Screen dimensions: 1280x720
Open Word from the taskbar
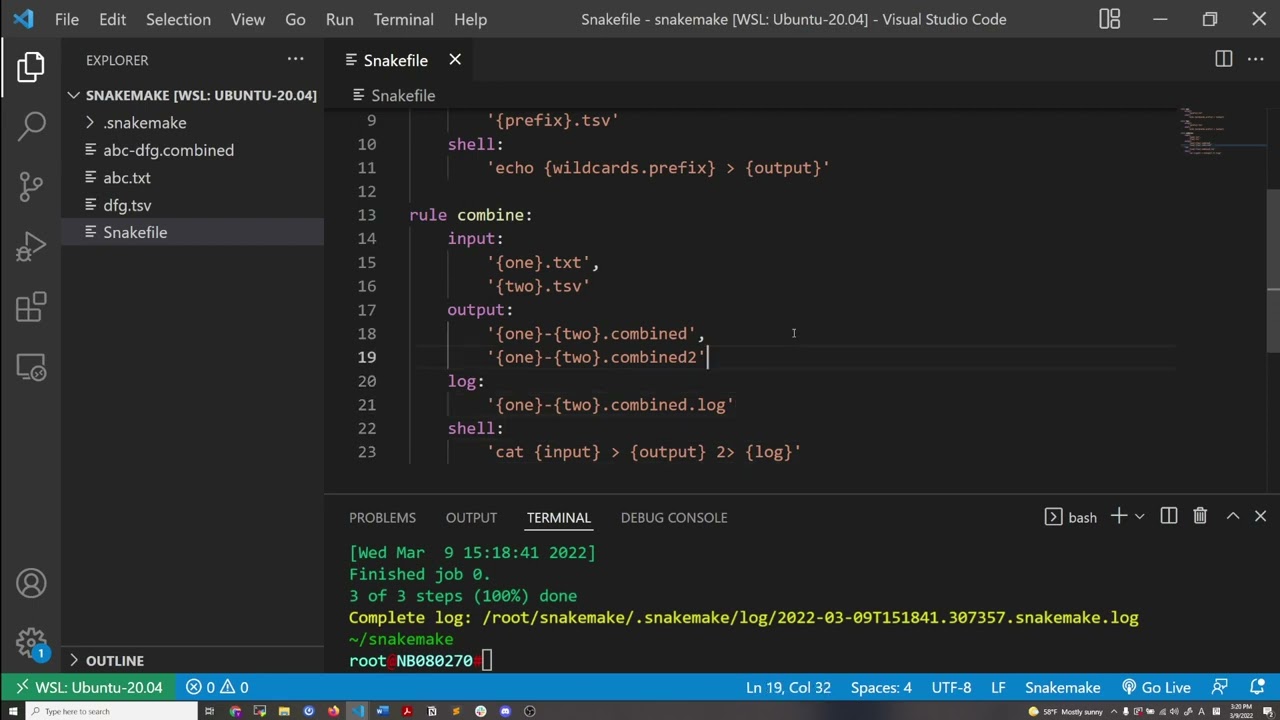tap(382, 711)
